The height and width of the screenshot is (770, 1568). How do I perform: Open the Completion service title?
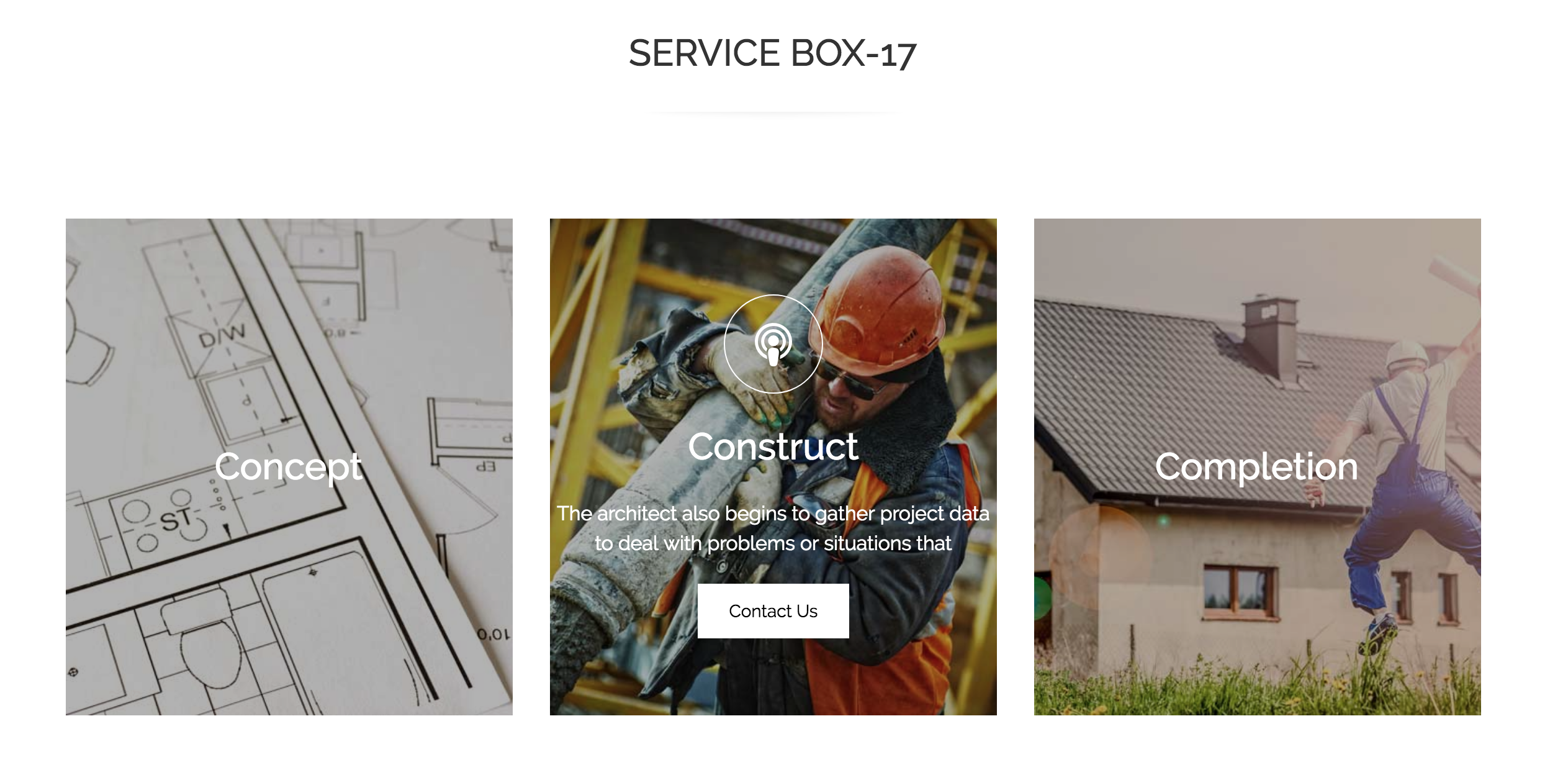(1256, 467)
